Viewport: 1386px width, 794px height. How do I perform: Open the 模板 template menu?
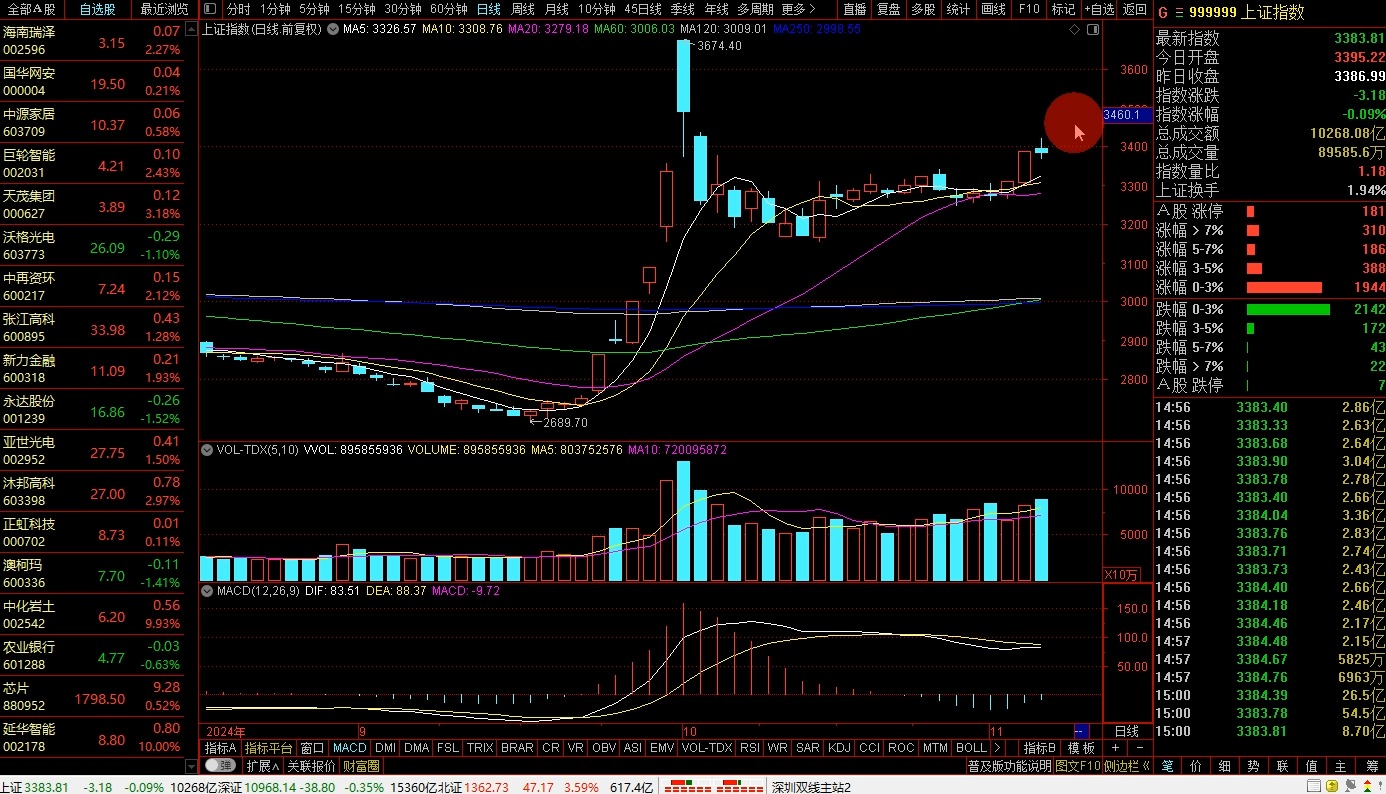pyautogui.click(x=1082, y=748)
